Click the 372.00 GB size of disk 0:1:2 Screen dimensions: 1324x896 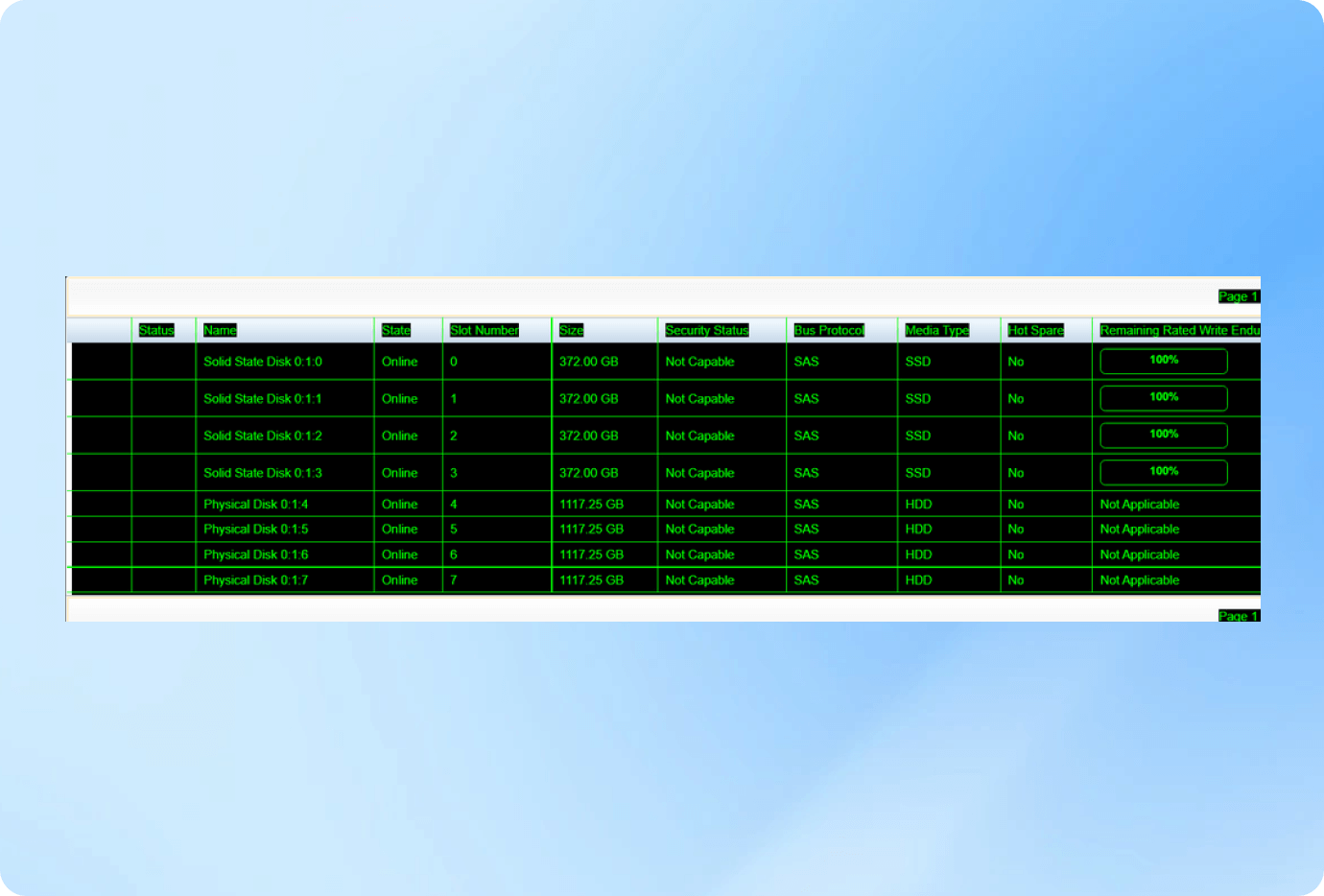[589, 436]
